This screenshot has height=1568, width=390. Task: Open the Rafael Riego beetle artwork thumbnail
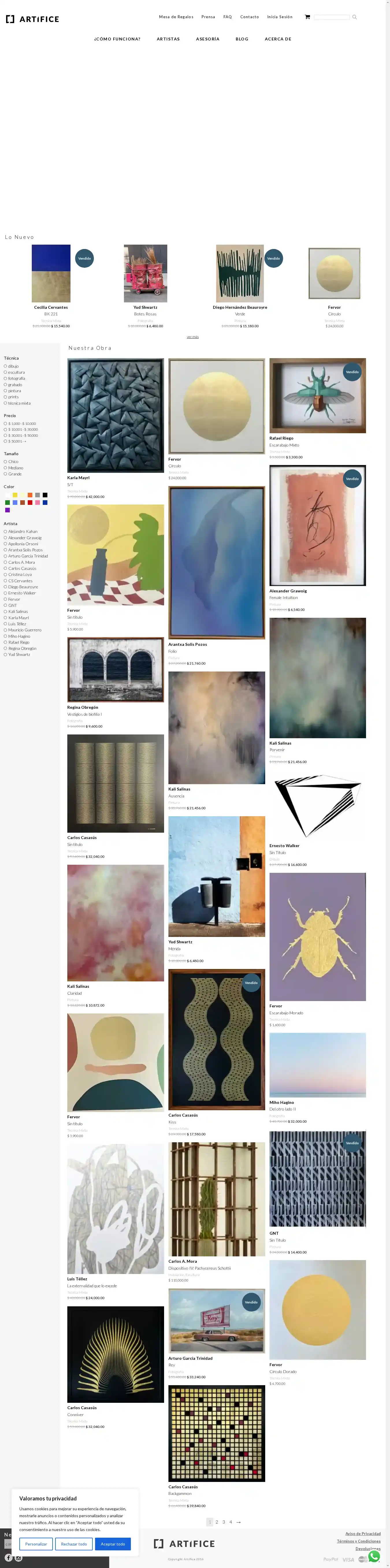tap(317, 396)
